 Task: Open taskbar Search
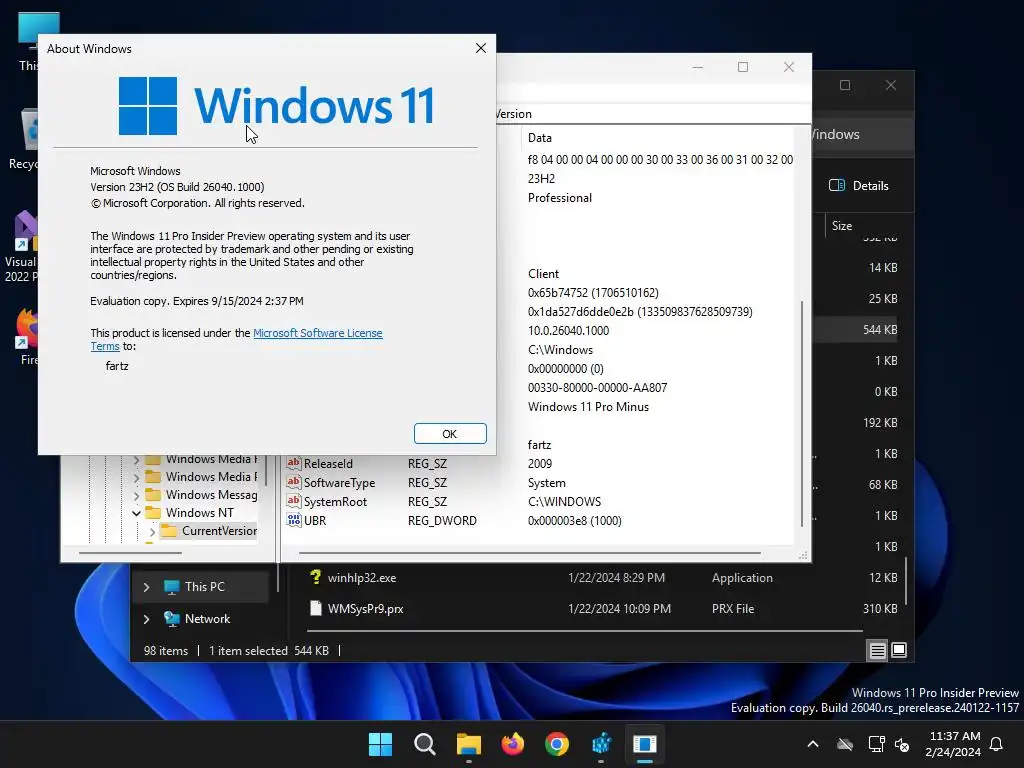point(424,744)
